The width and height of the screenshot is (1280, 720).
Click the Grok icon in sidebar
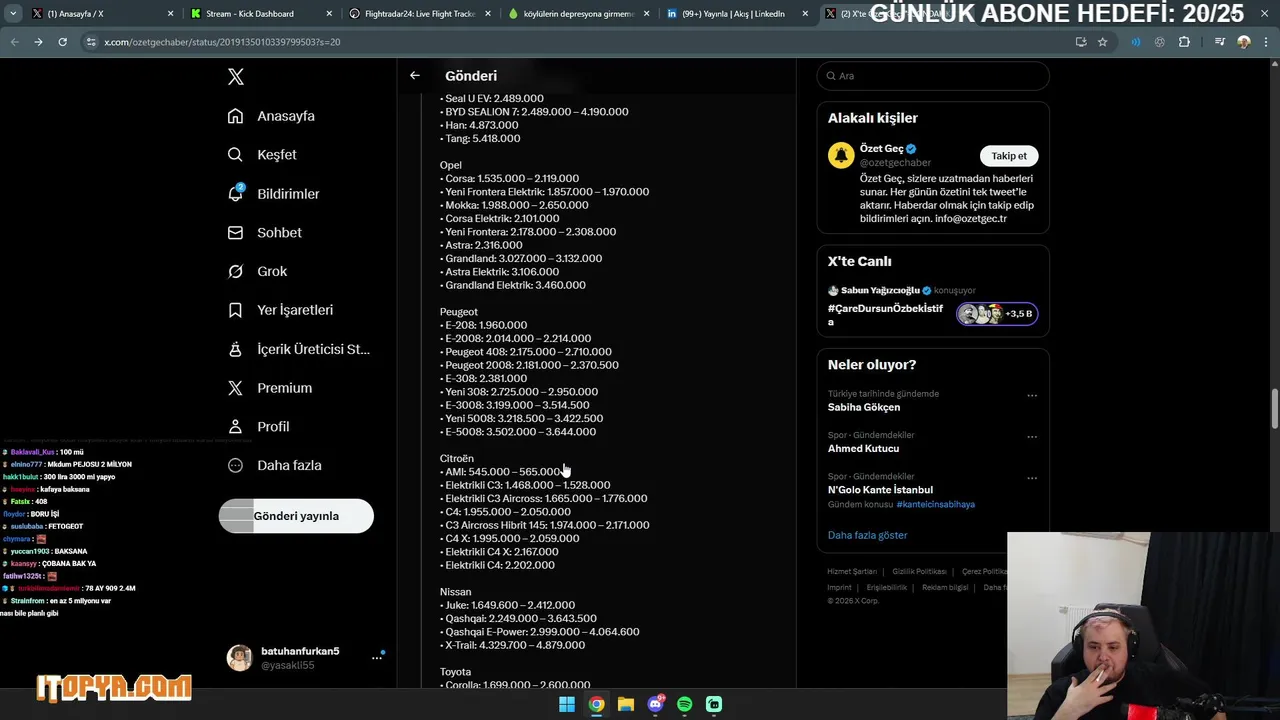tap(235, 272)
